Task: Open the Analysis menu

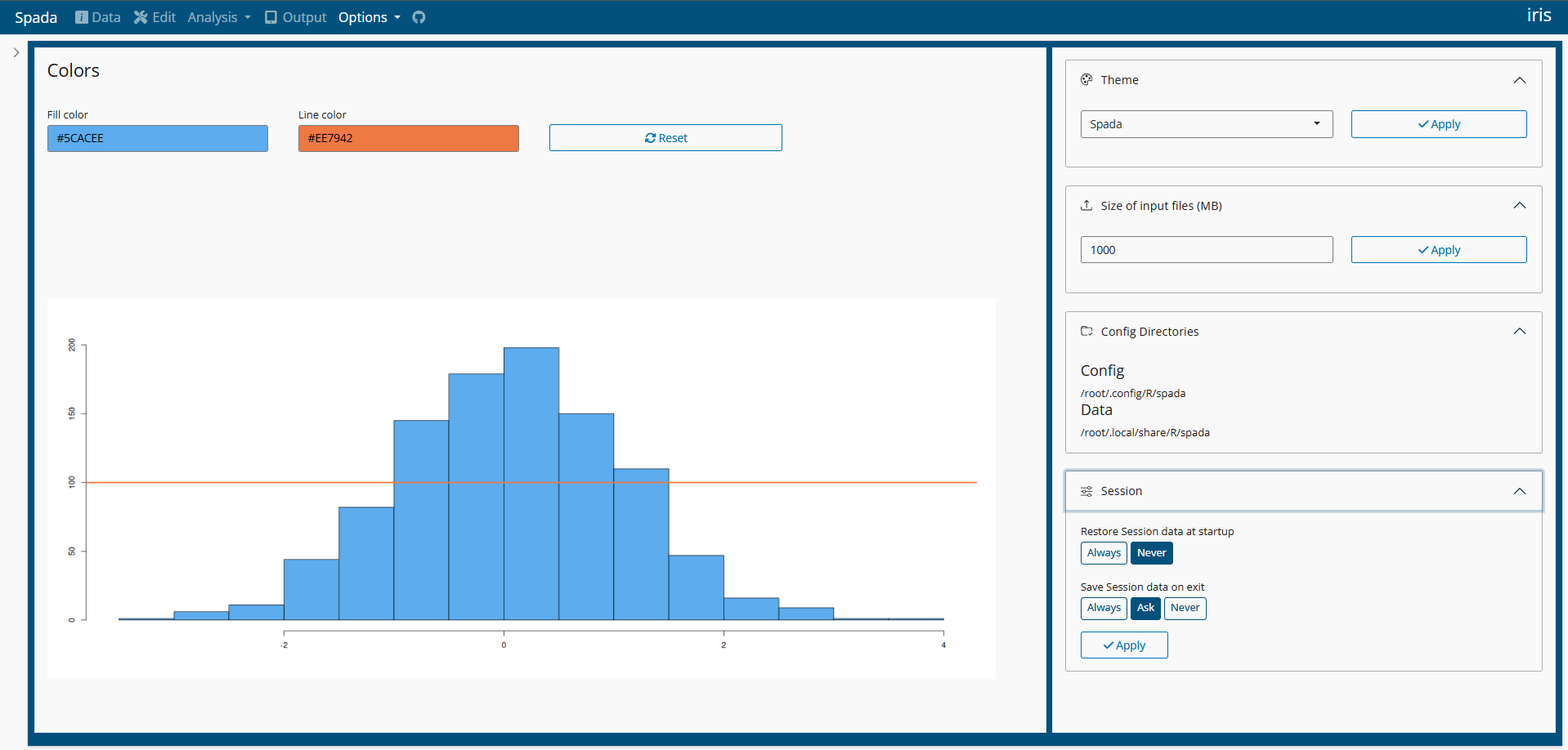Action: click(218, 17)
